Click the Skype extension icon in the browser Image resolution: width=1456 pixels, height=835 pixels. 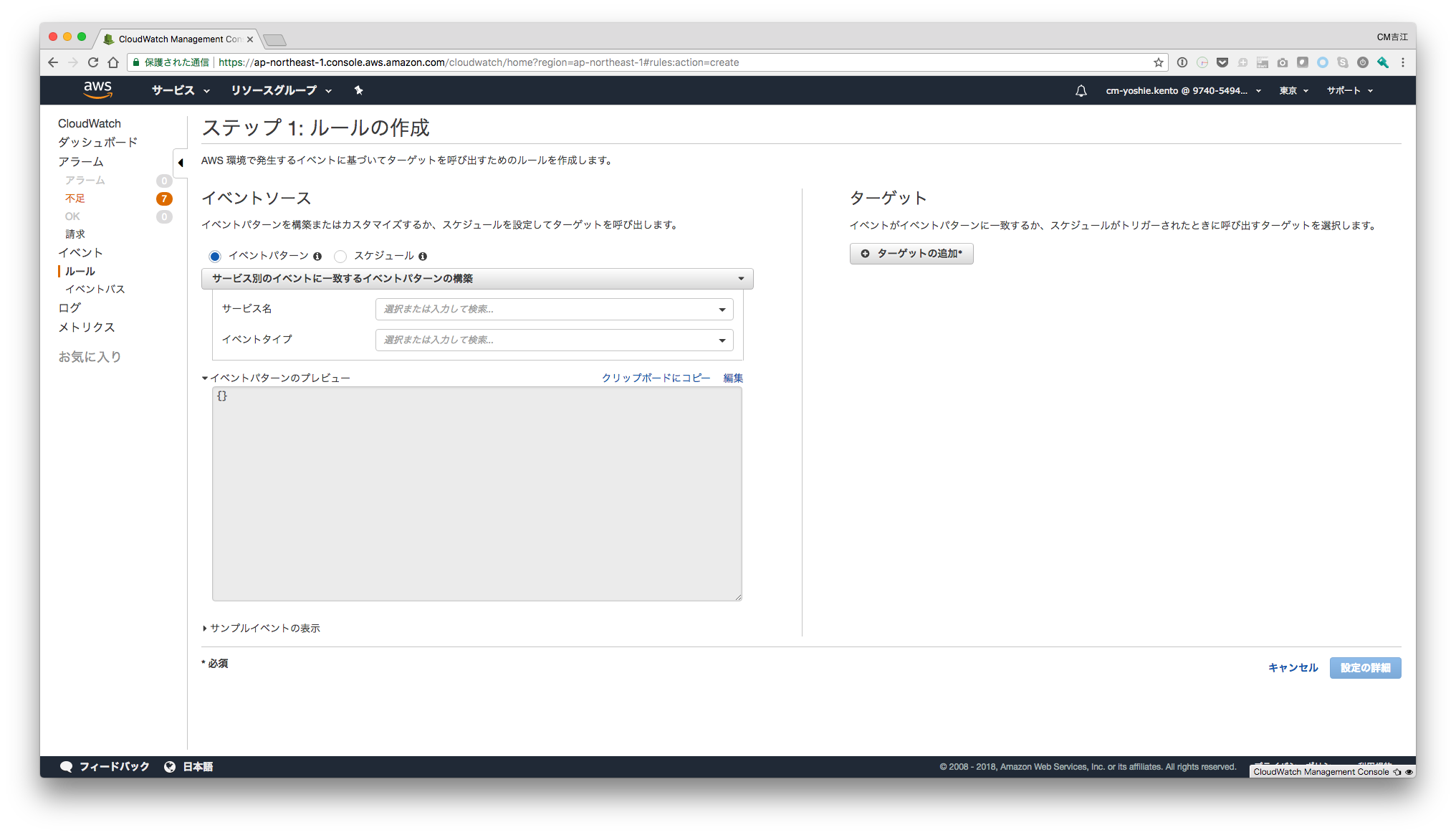click(x=1342, y=62)
